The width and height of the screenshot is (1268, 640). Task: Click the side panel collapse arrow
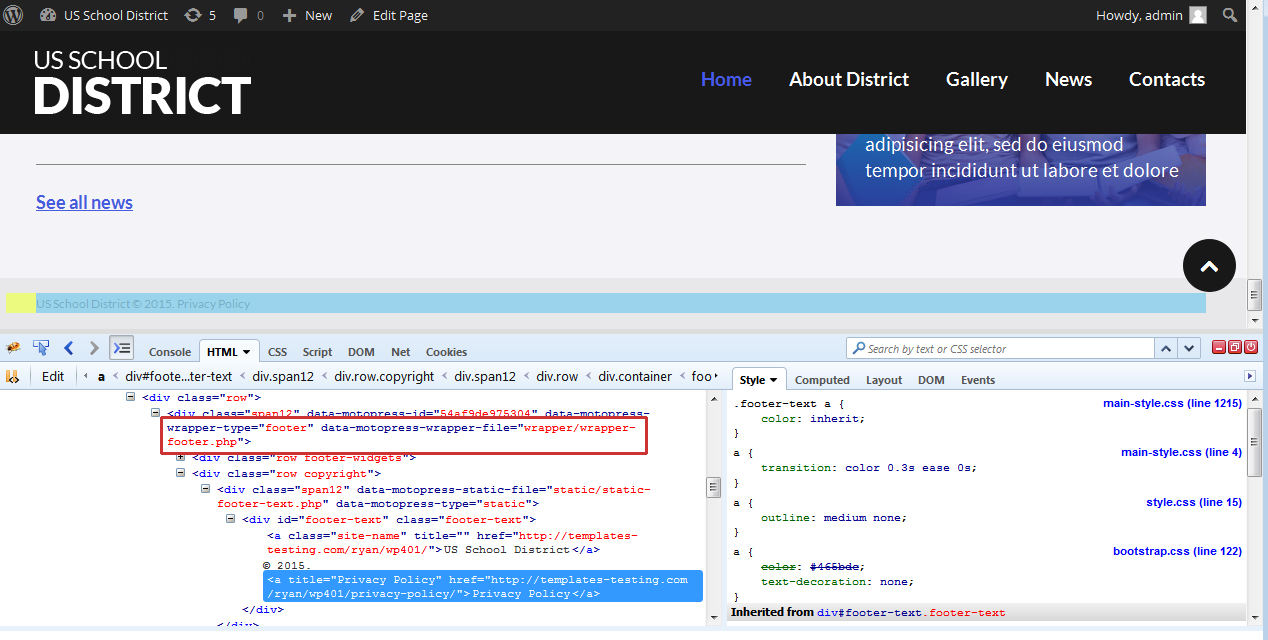point(1250,376)
